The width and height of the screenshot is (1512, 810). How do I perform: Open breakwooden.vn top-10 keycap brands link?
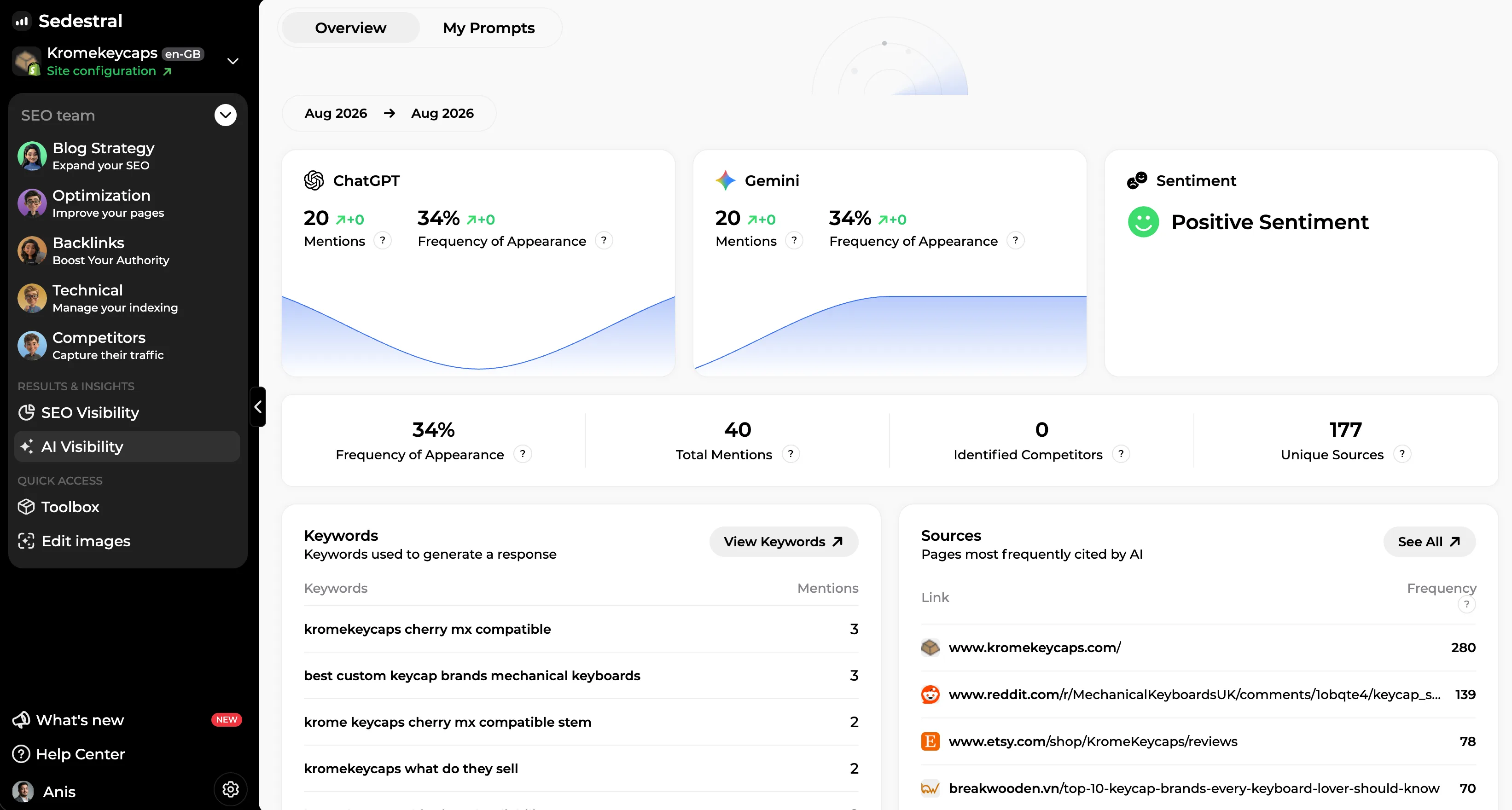click(1194, 788)
